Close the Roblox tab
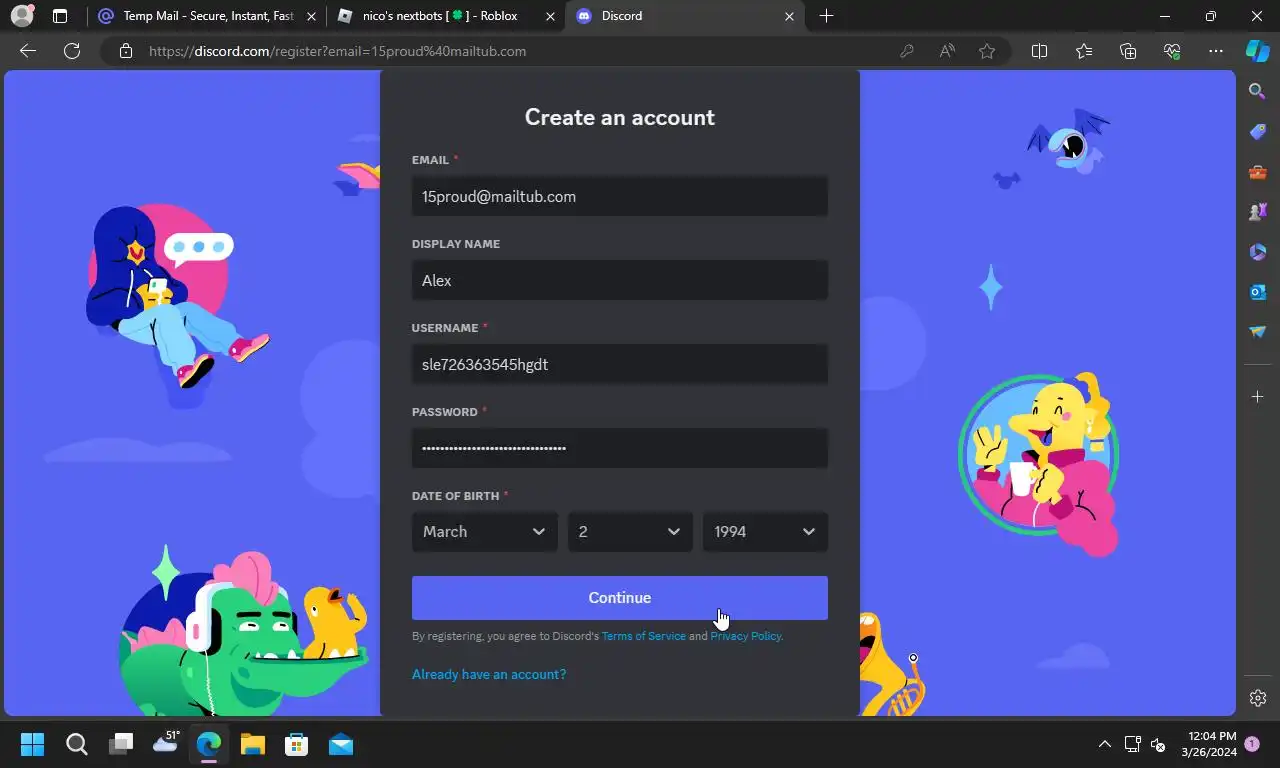Image resolution: width=1280 pixels, height=768 pixels. (x=551, y=16)
